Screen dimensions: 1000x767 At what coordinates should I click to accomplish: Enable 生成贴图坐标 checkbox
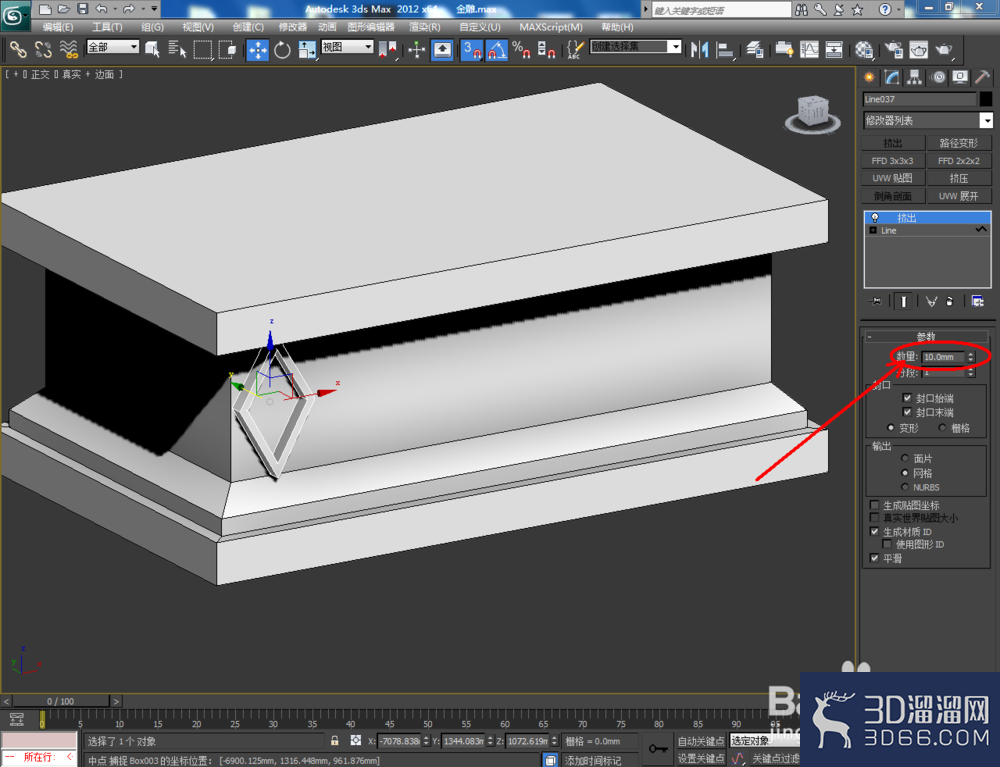(x=874, y=505)
